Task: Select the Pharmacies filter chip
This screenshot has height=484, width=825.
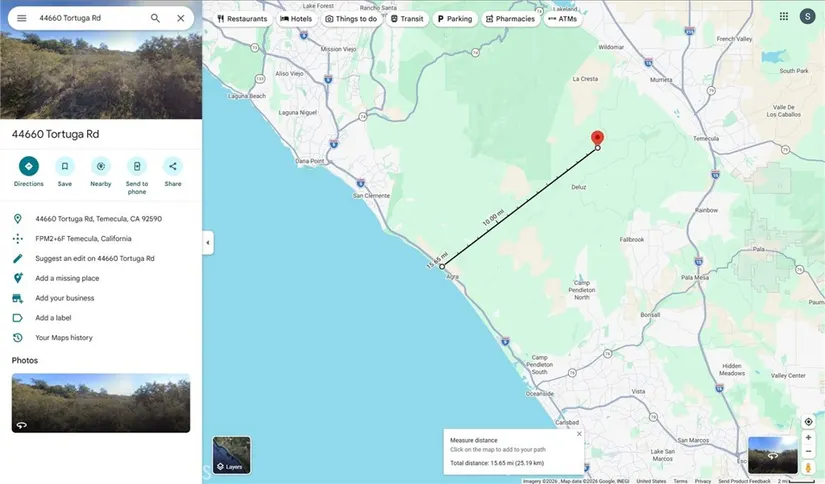Action: (510, 19)
